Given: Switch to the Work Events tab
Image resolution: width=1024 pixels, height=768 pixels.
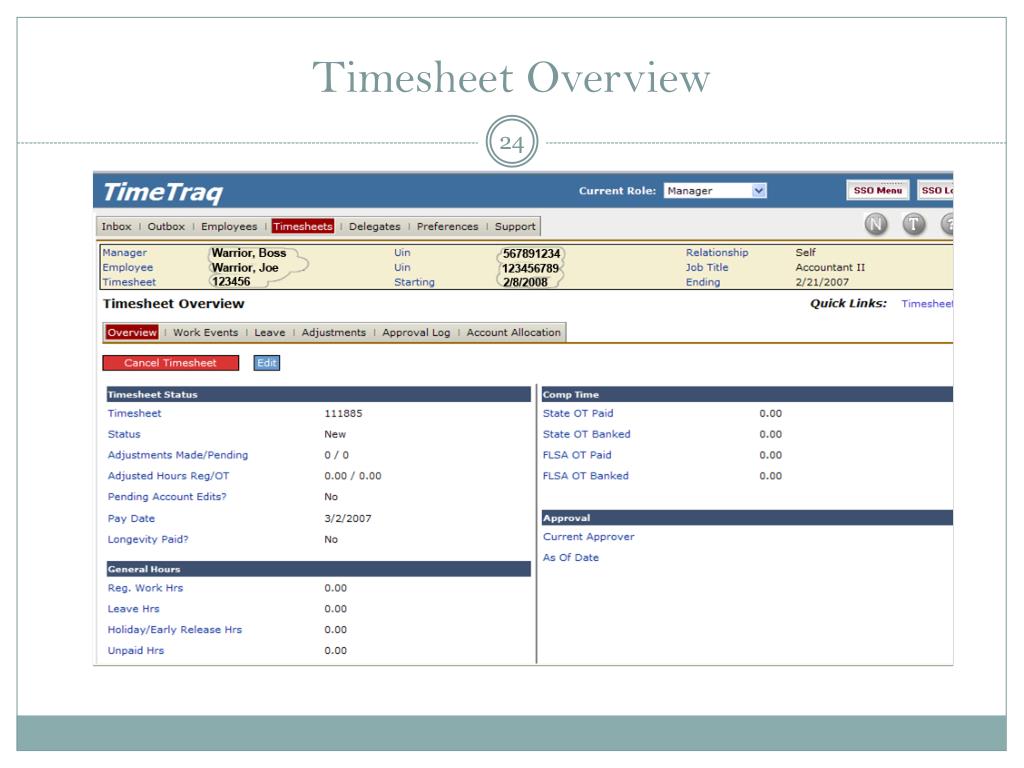Looking at the screenshot, I should (x=206, y=332).
